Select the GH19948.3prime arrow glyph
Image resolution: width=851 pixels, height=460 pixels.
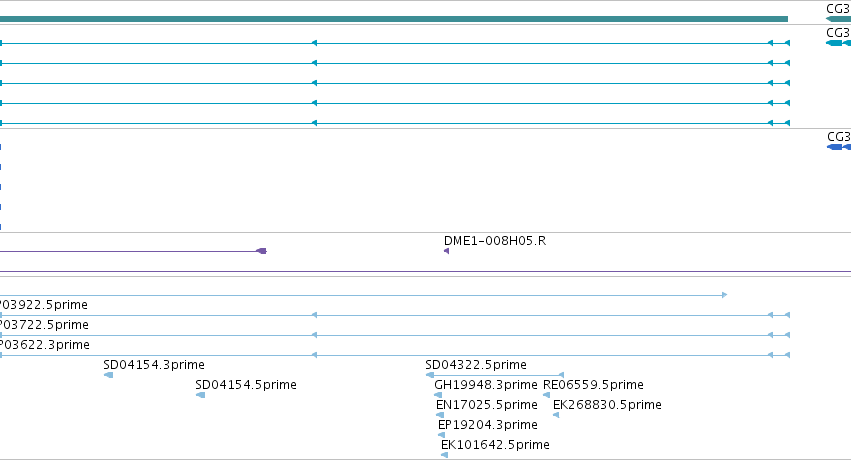pos(438,395)
